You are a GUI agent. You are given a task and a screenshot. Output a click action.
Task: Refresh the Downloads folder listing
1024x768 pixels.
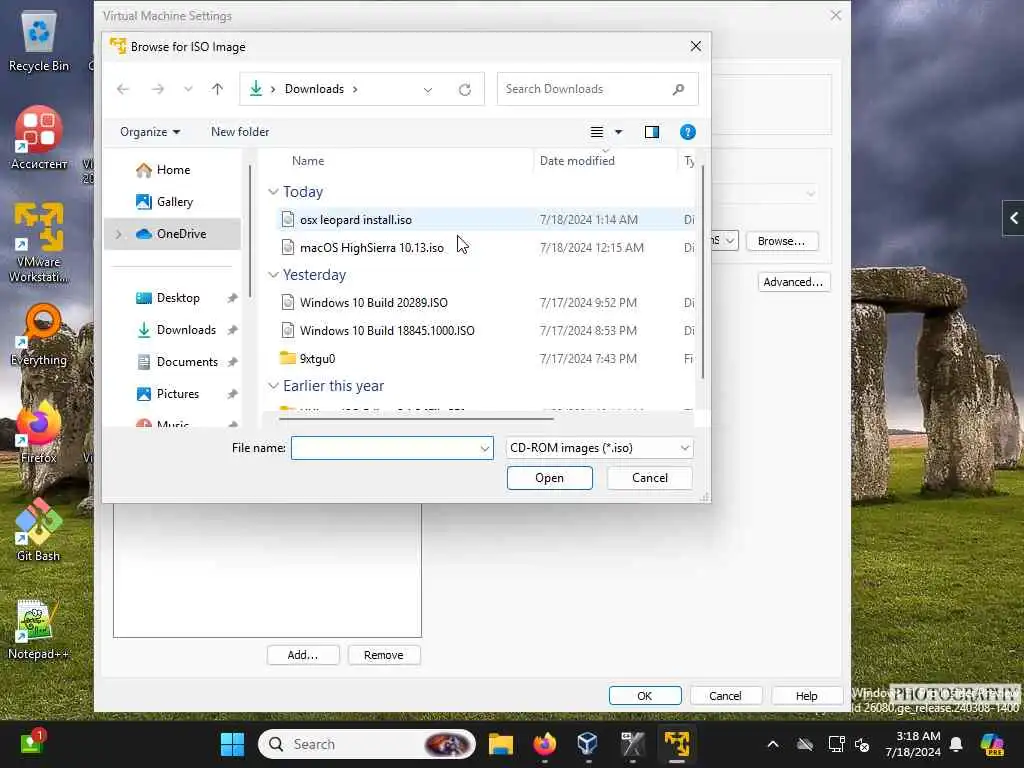(464, 89)
